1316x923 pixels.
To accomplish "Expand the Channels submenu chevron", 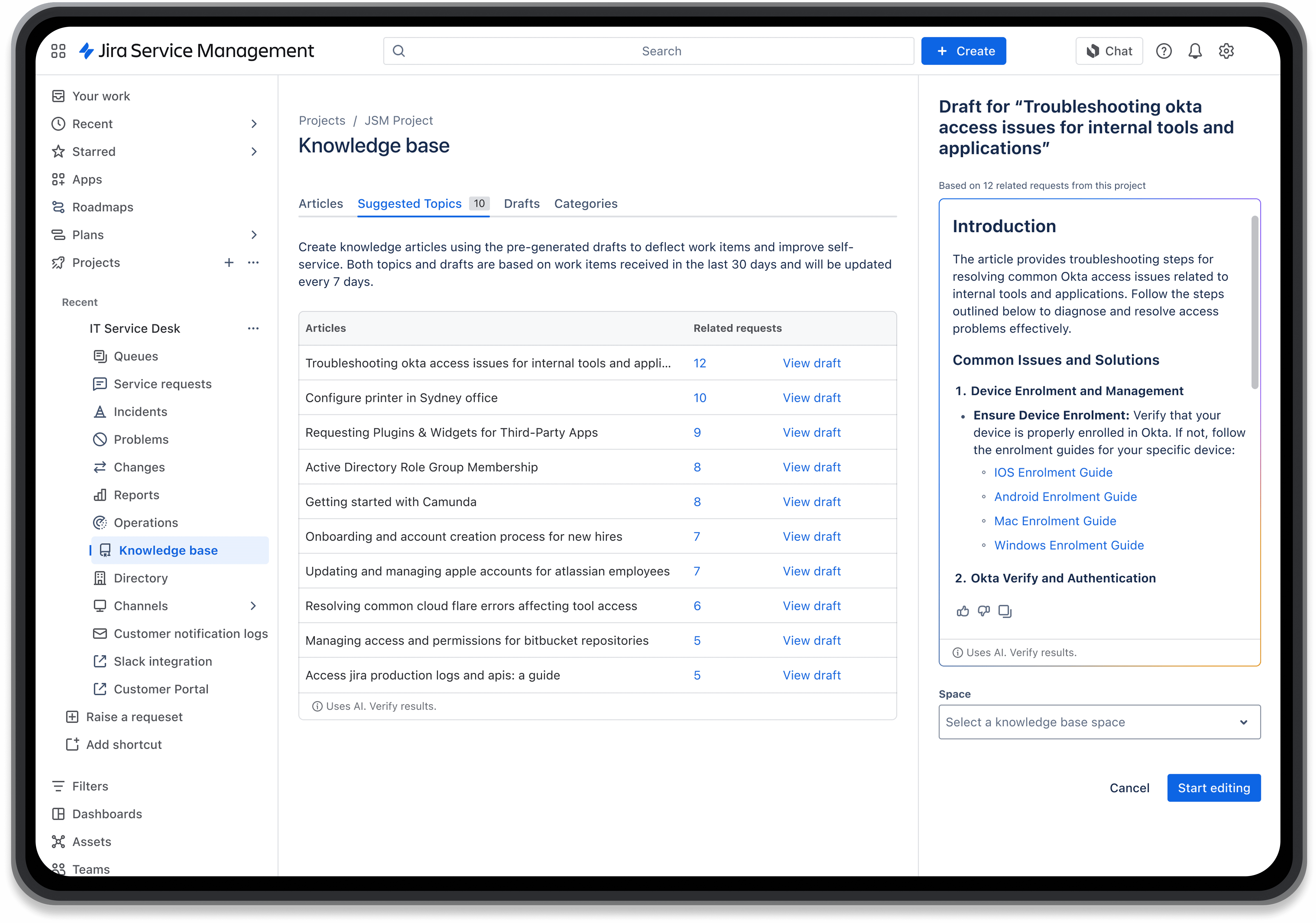I will pos(253,606).
